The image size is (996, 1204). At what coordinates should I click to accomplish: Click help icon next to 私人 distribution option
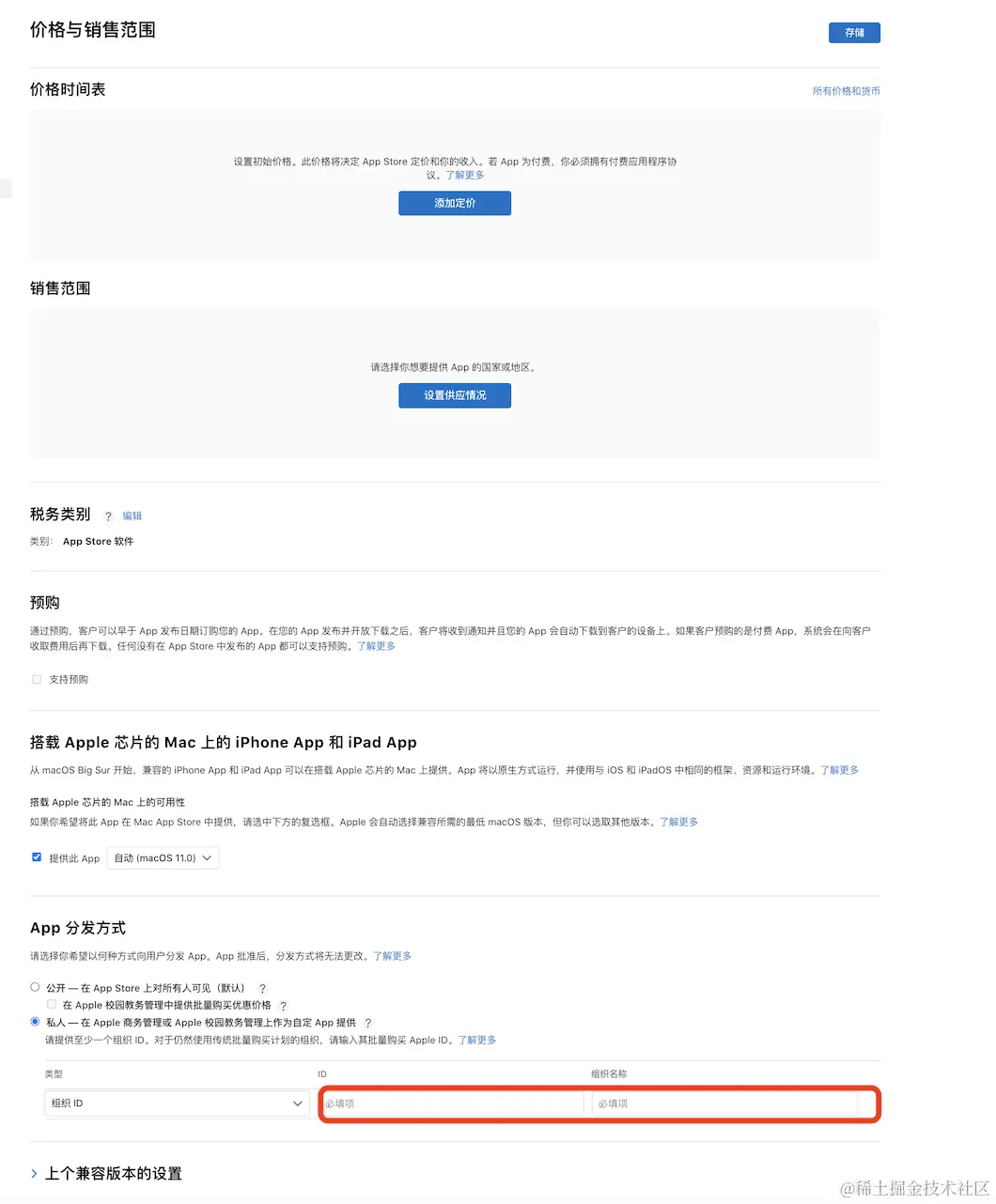coord(368,1024)
